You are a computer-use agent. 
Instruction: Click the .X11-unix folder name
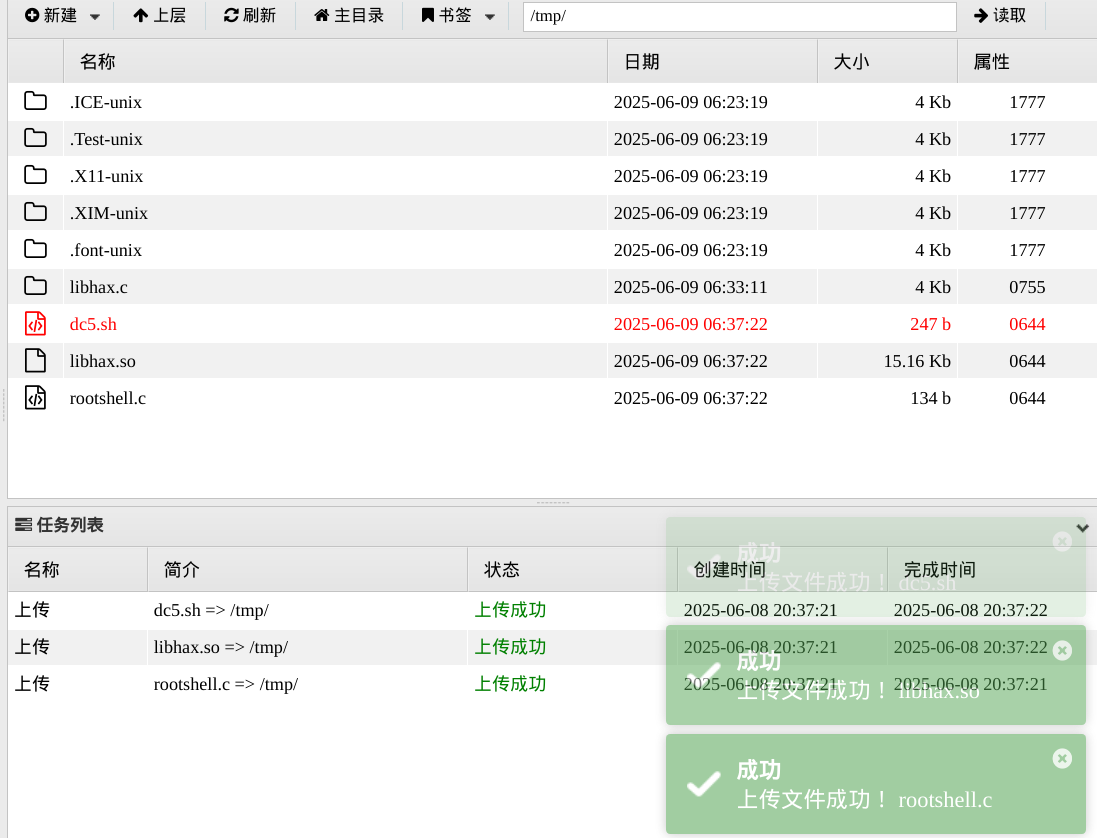(106, 176)
